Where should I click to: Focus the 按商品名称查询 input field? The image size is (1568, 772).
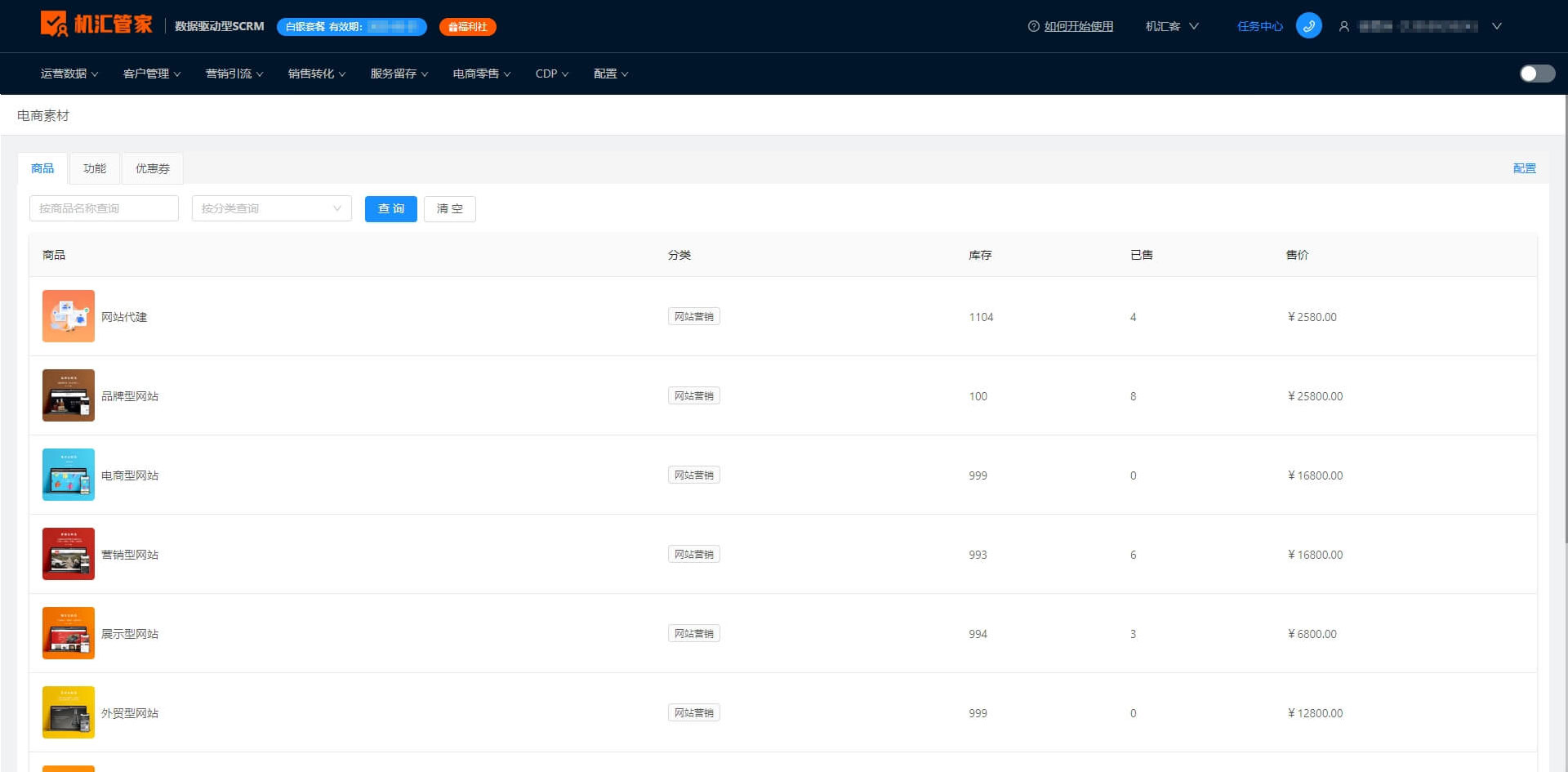(x=104, y=208)
